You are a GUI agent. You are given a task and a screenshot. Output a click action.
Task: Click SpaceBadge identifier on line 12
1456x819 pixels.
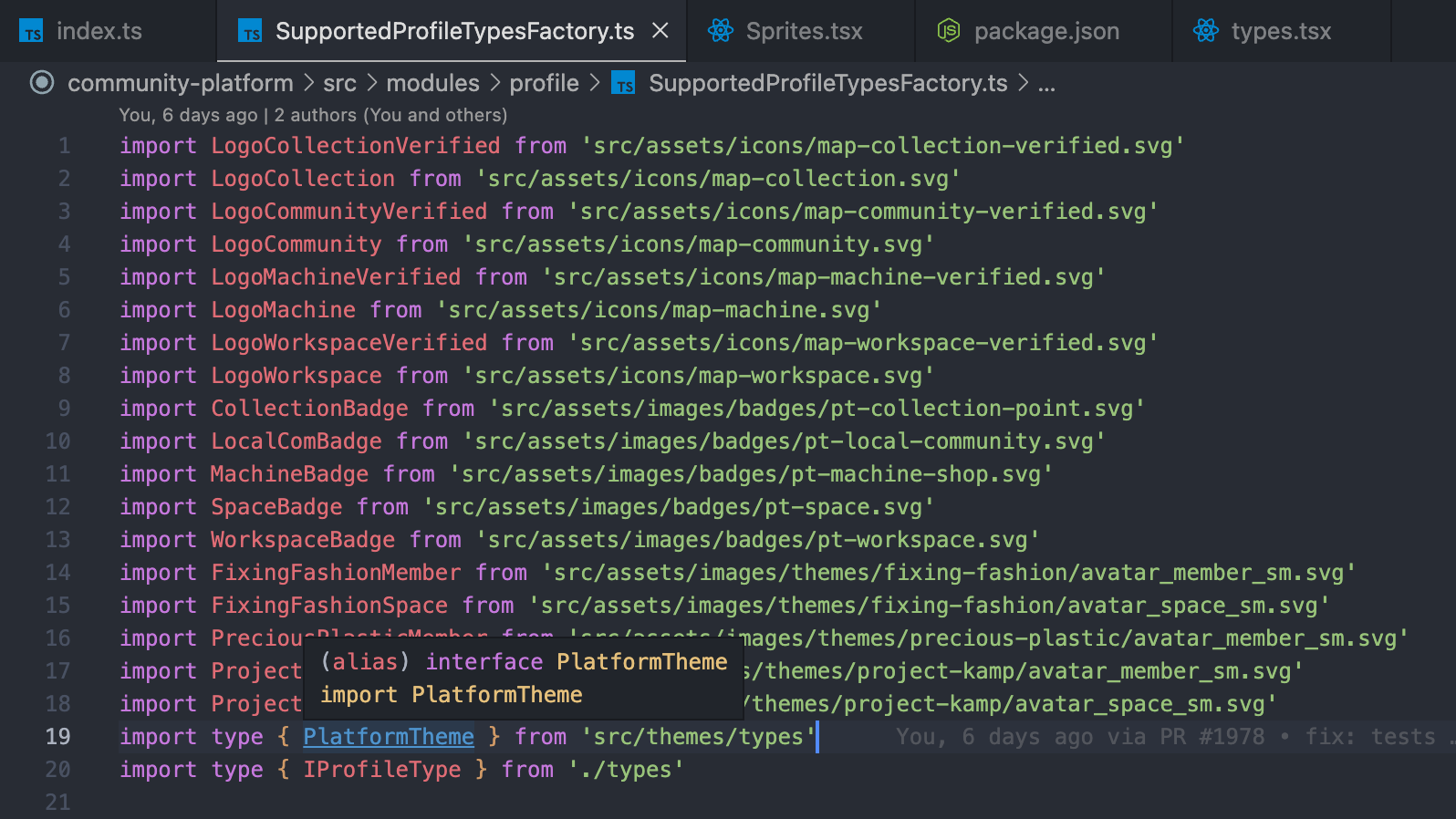click(x=276, y=506)
